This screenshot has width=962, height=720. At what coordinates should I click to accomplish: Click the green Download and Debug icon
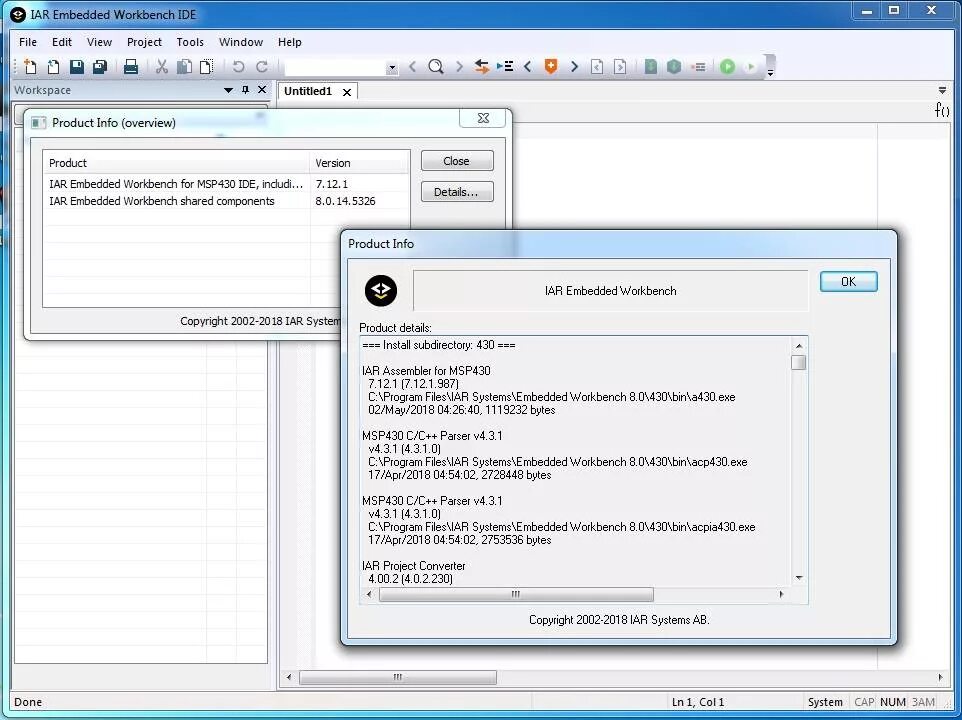[x=728, y=66]
